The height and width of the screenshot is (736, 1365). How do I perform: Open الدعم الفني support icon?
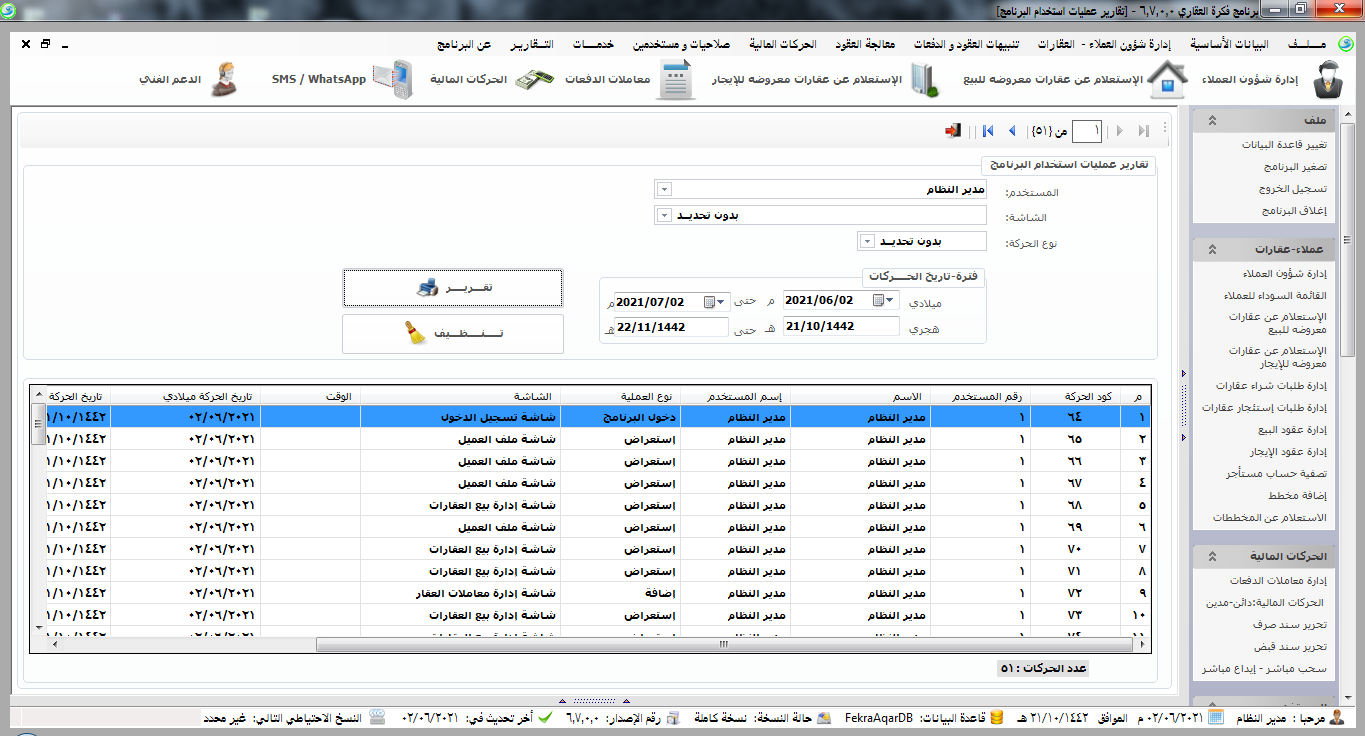(224, 80)
